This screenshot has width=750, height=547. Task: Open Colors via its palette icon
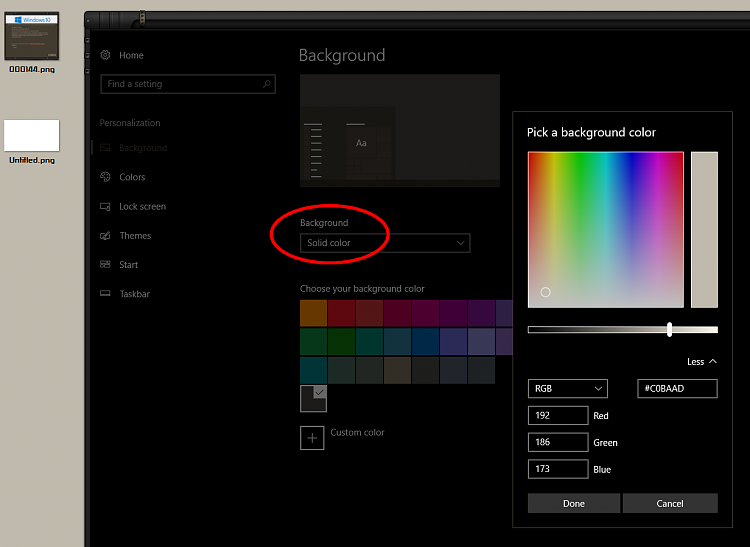[x=106, y=177]
